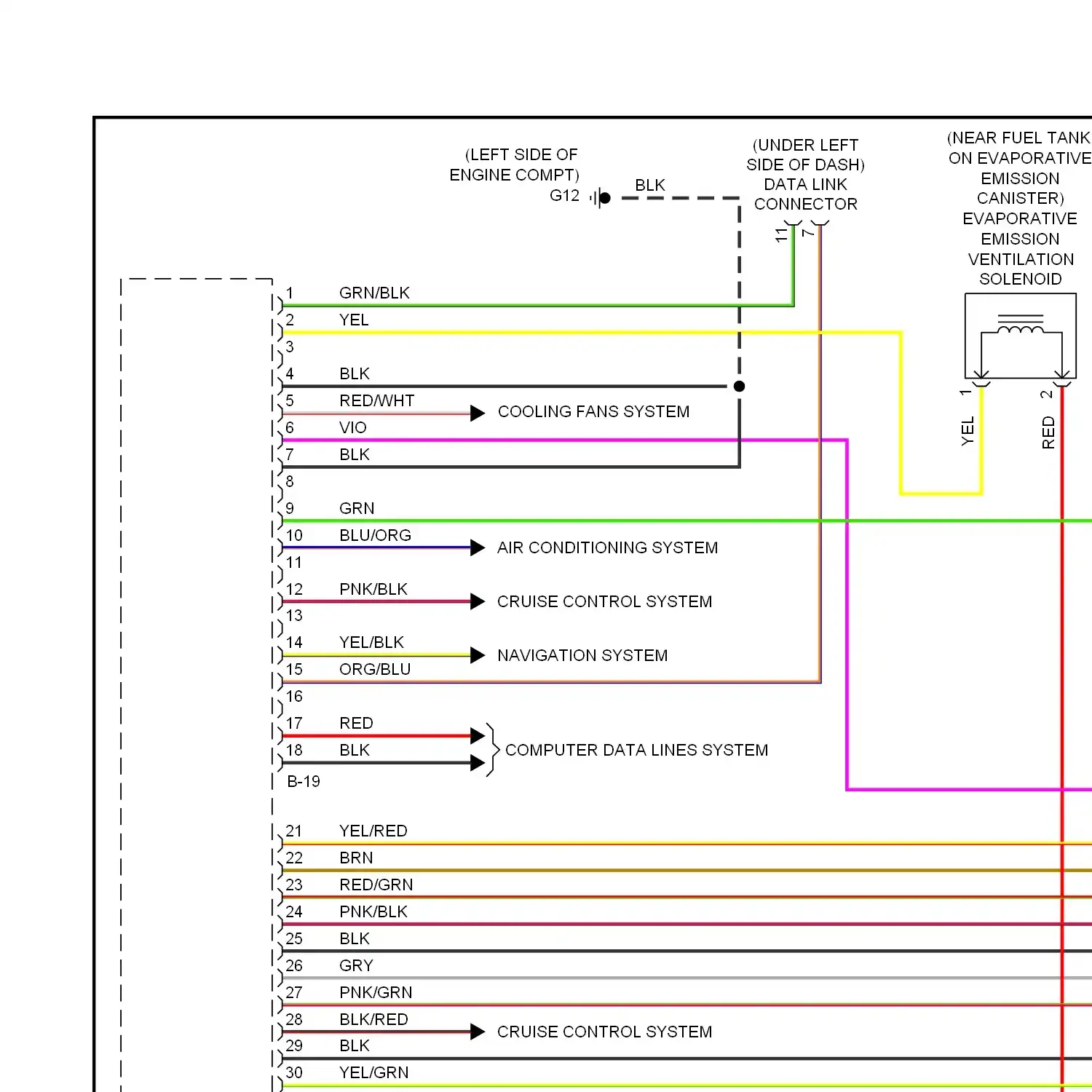Click the G12 ground symbol
The image size is (1092, 1092).
(x=600, y=197)
